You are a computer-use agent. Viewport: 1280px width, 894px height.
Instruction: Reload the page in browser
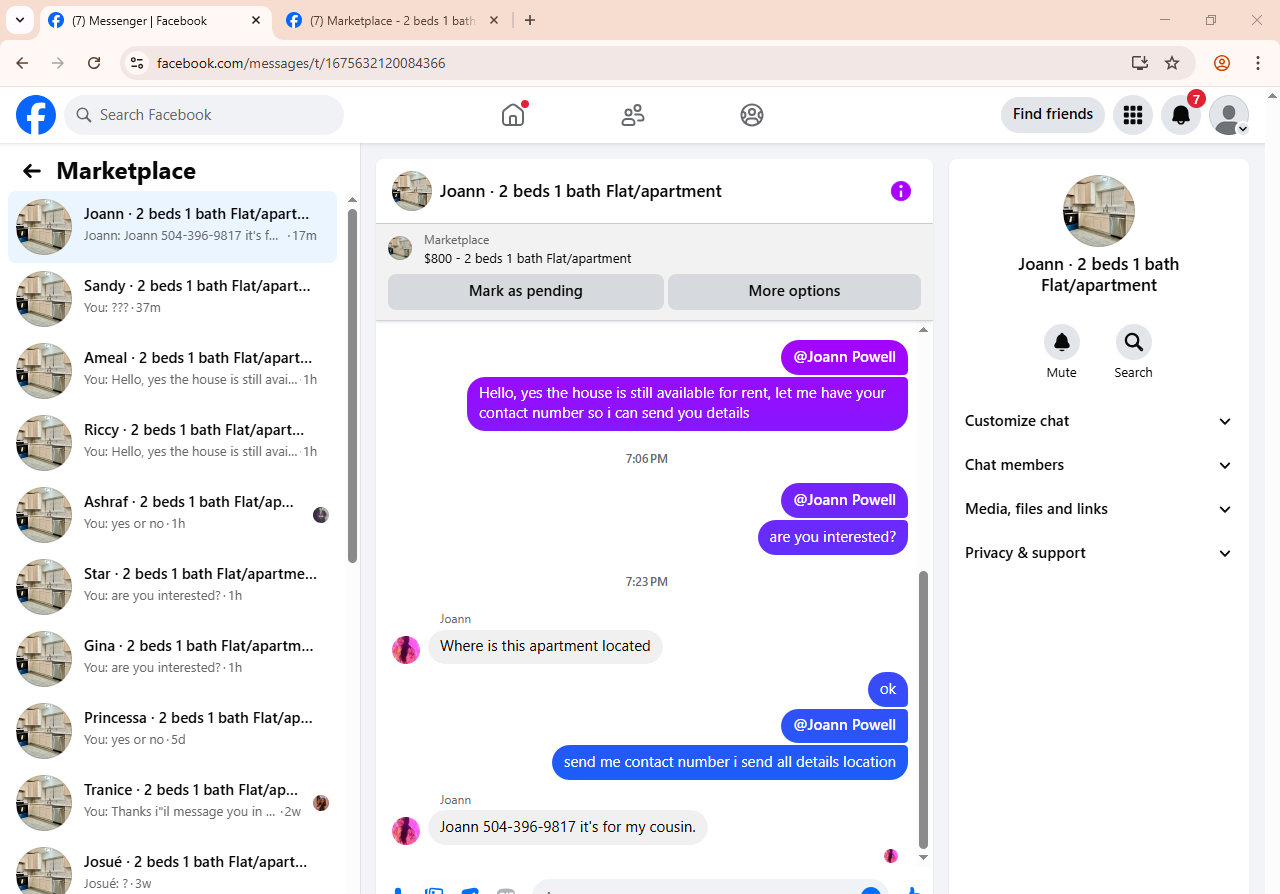pos(94,63)
